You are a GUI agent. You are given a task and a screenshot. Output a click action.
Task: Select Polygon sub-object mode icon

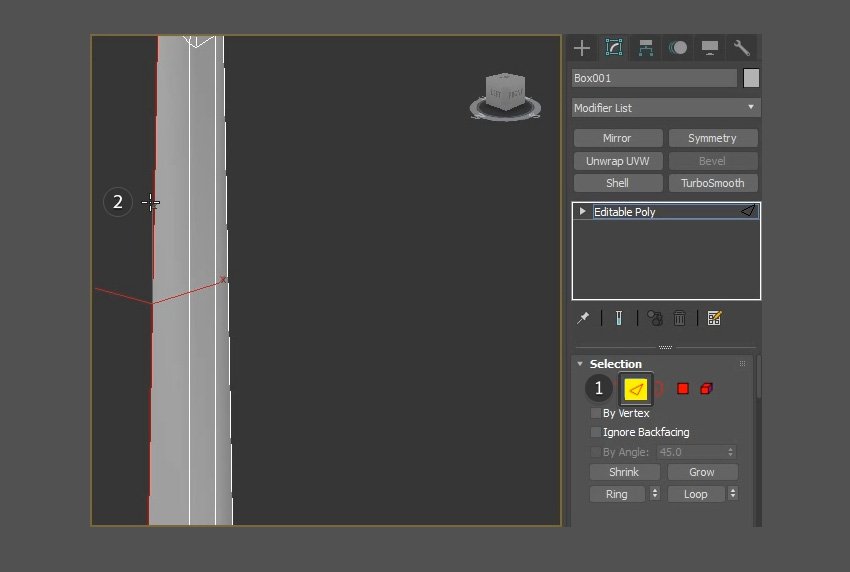(683, 389)
